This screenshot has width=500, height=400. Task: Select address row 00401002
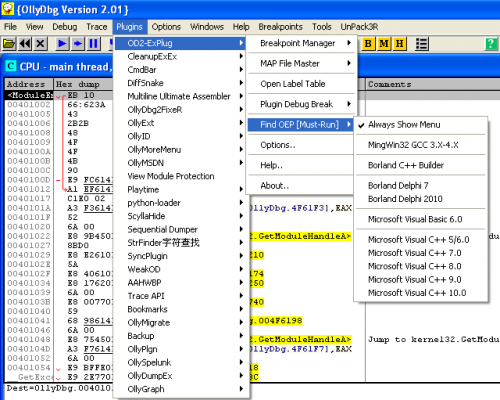(29, 105)
